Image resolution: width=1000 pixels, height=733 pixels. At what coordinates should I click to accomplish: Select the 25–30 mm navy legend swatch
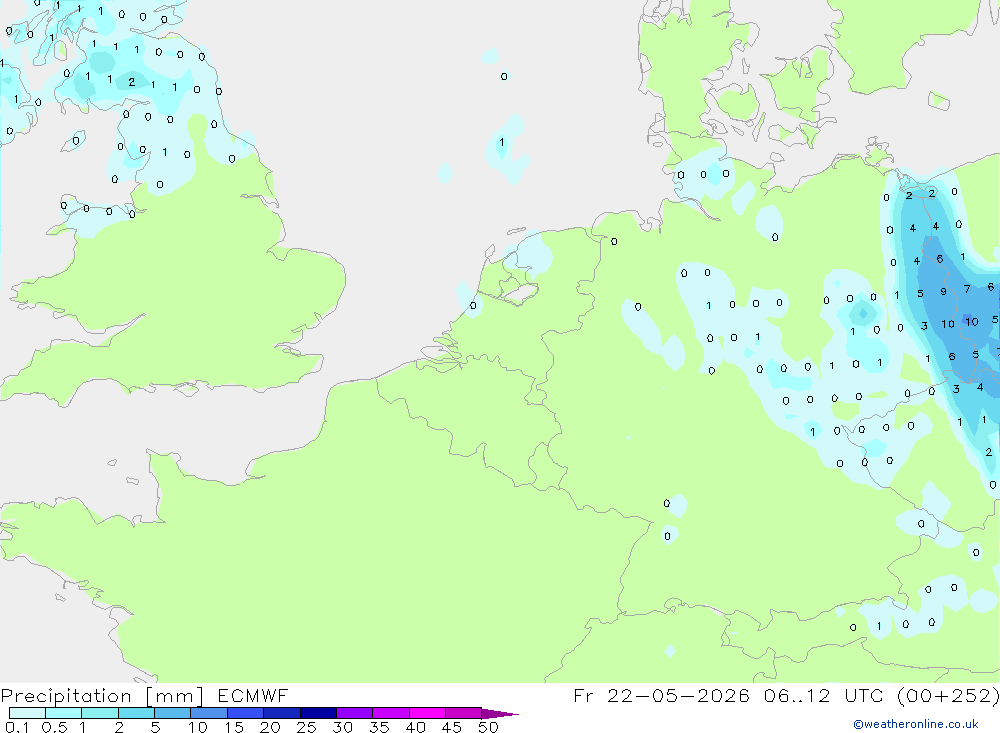point(318,713)
